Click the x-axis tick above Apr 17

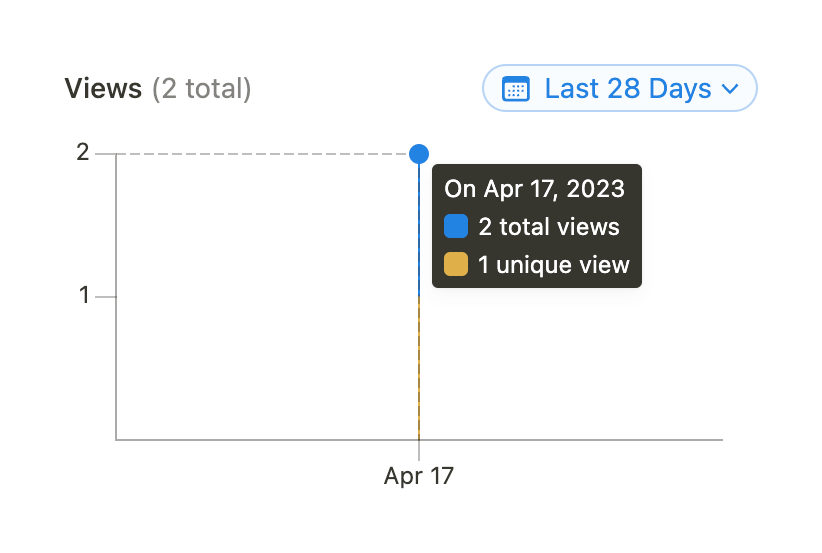(x=419, y=450)
